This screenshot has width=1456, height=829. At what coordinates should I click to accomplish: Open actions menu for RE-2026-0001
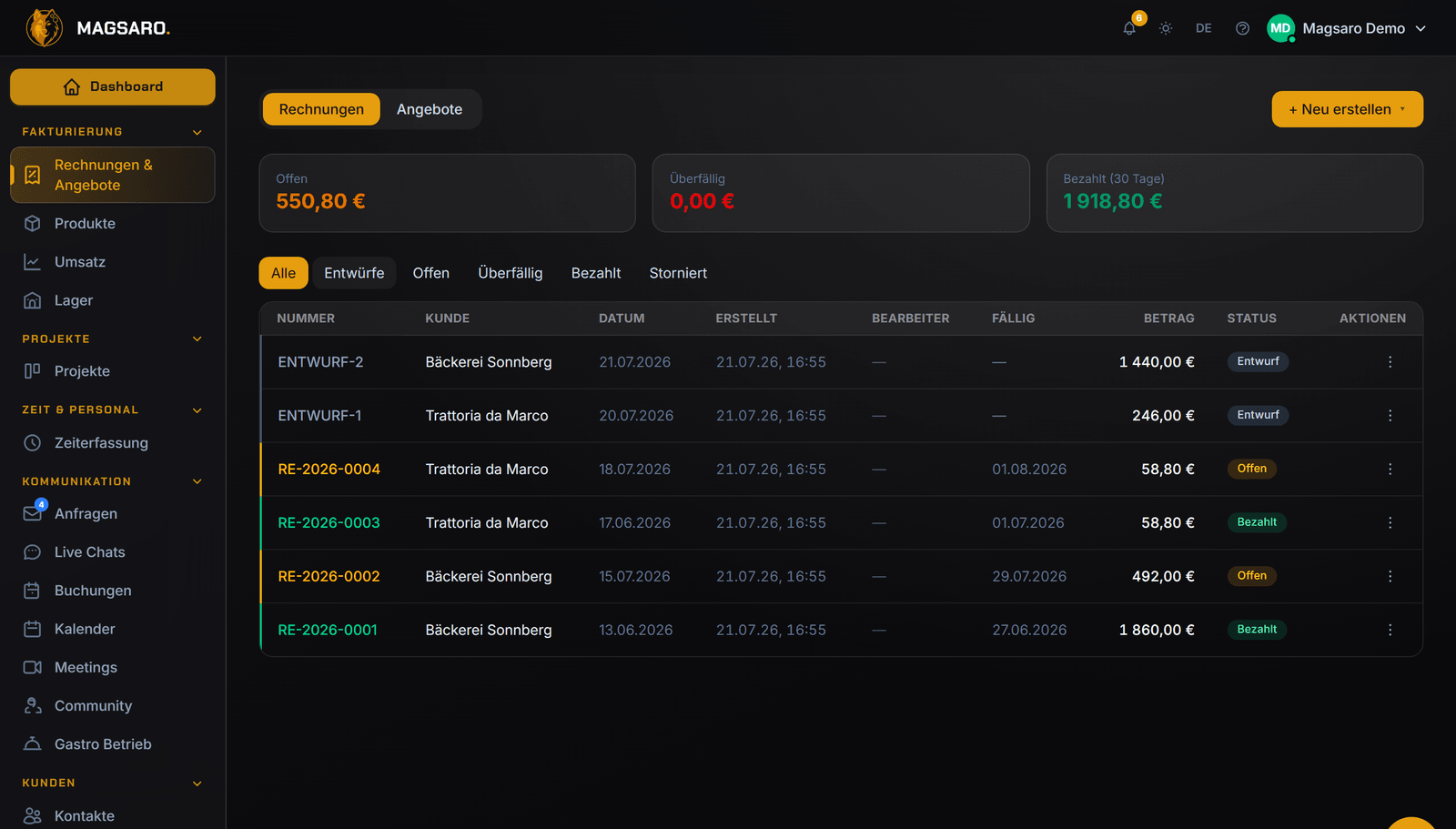[x=1390, y=631]
